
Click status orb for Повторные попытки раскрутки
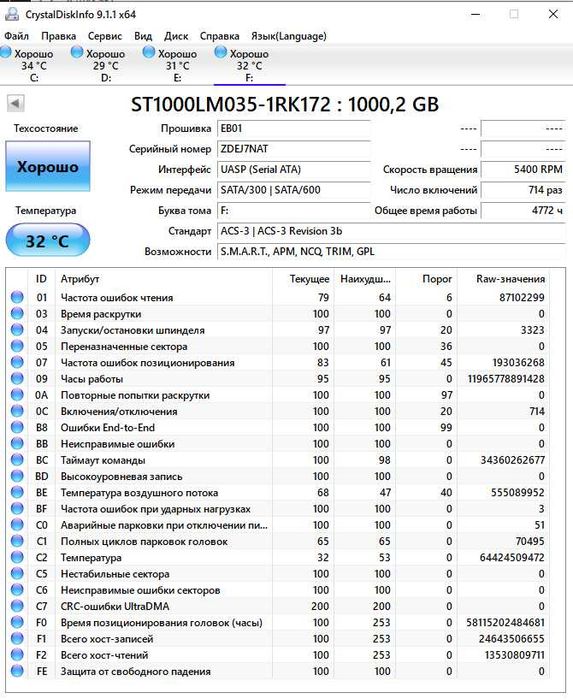pyautogui.click(x=17, y=395)
